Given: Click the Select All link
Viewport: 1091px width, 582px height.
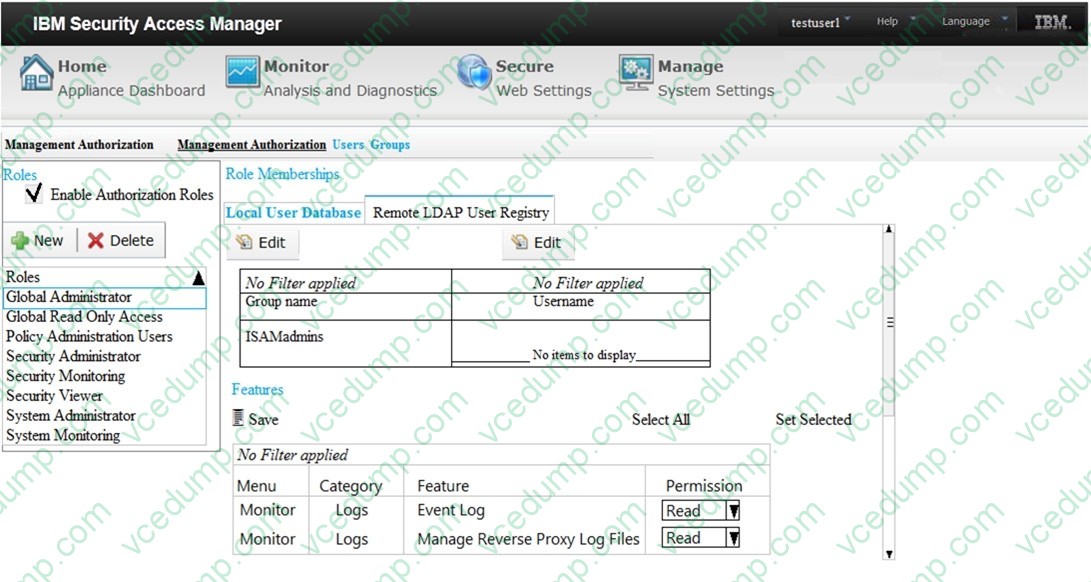Looking at the screenshot, I should 660,420.
